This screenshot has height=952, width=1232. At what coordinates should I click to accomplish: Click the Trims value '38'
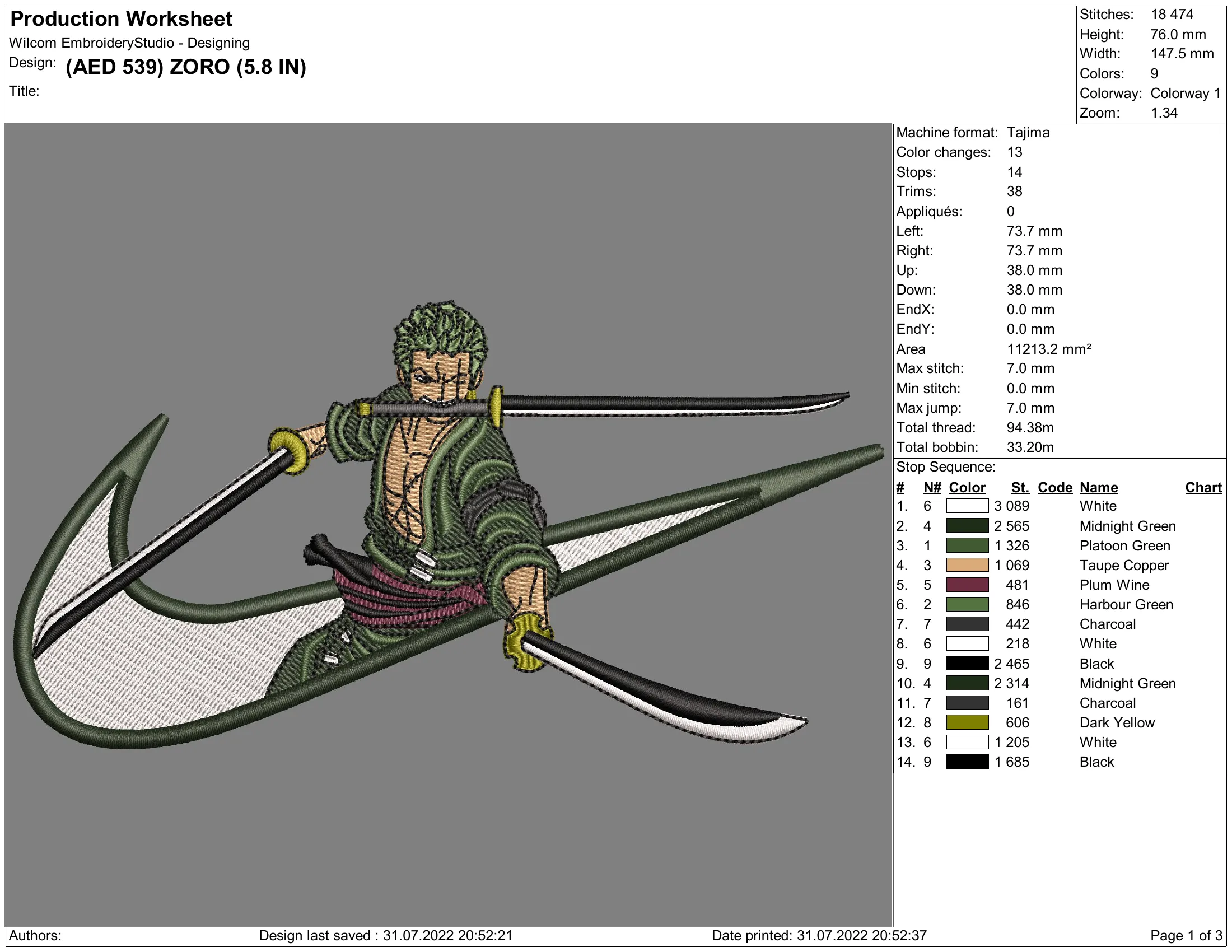click(x=1014, y=192)
